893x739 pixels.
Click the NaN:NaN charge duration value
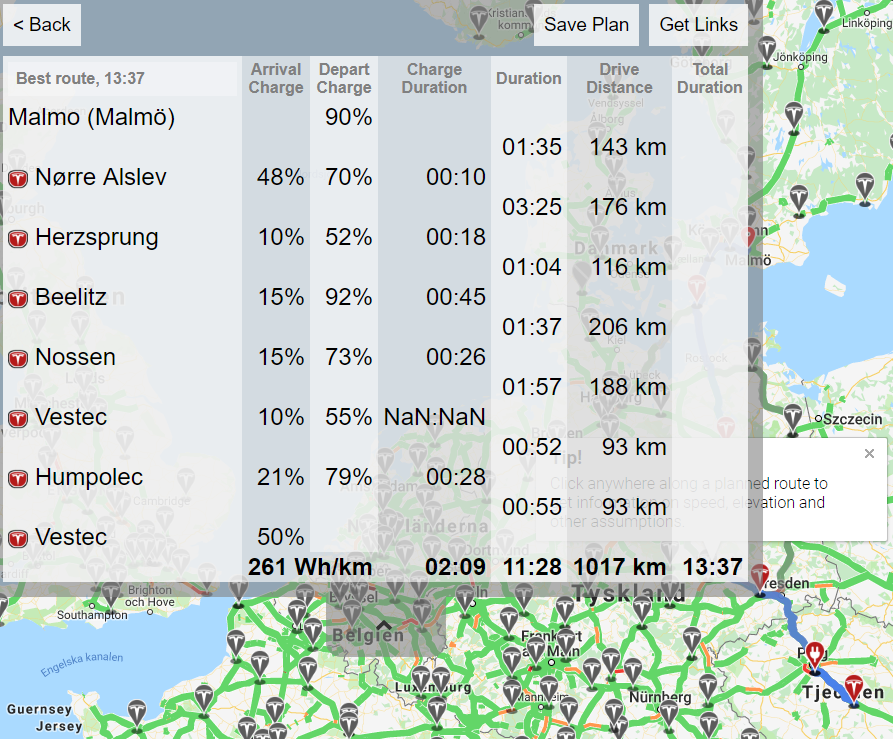pyautogui.click(x=435, y=417)
